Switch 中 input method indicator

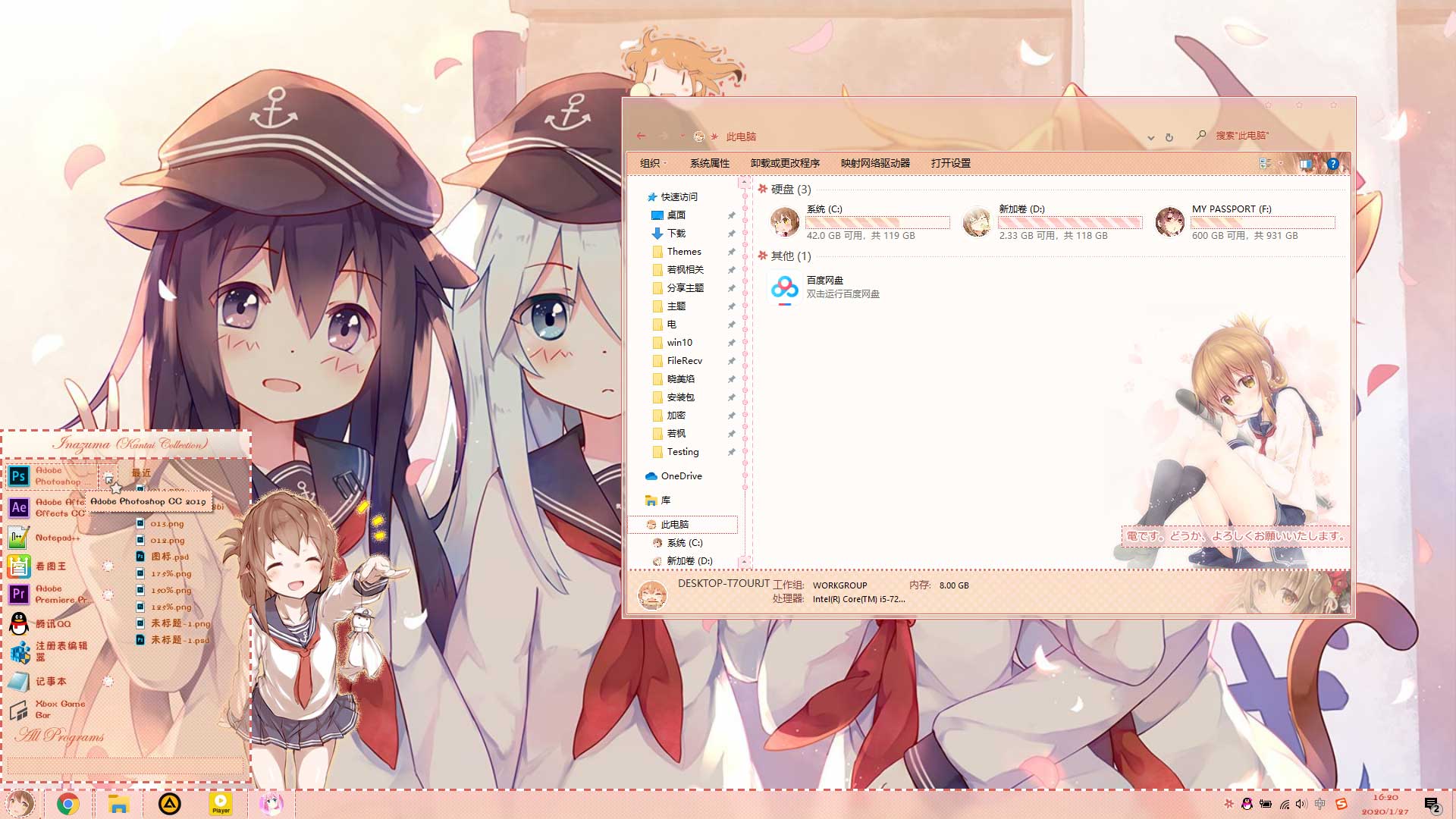click(x=1320, y=804)
